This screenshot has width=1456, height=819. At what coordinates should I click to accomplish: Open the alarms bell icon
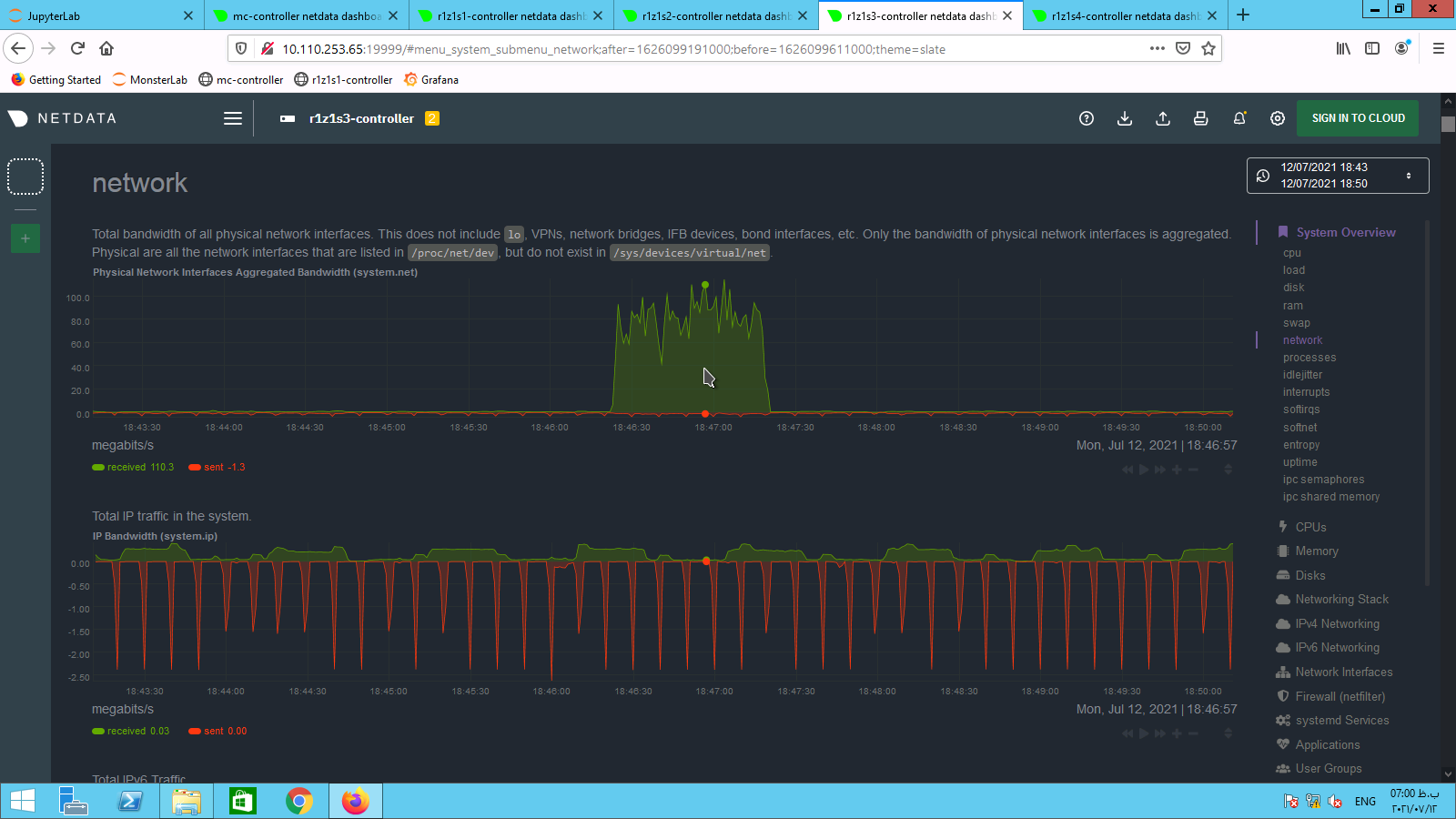(x=1239, y=118)
